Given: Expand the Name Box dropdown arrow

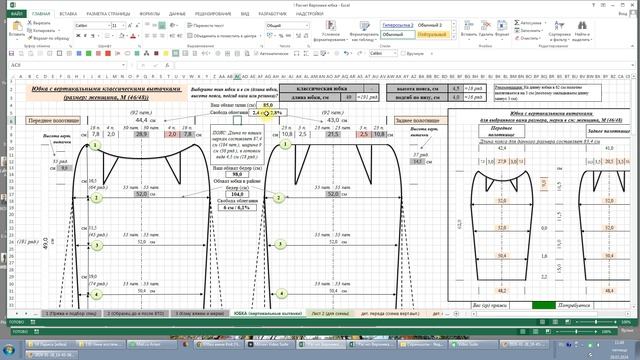Looking at the screenshot, I should [x=123, y=65].
